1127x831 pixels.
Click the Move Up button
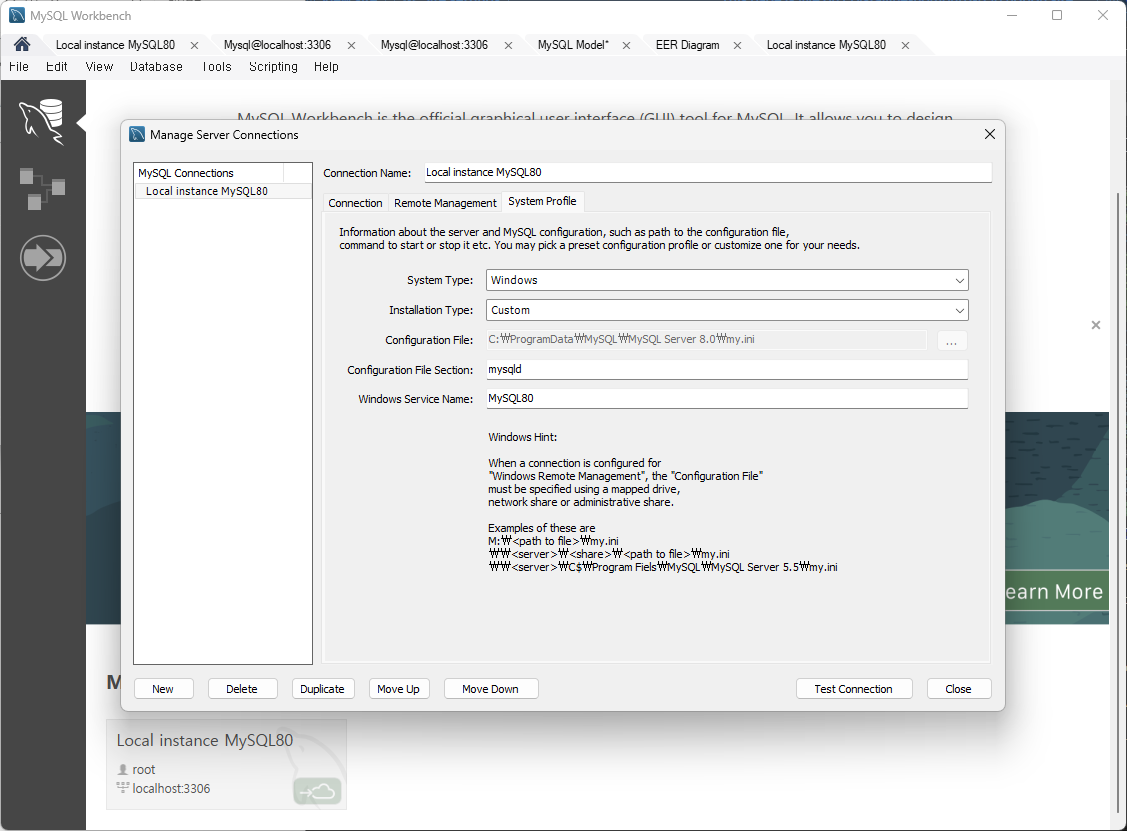pyautogui.click(x=398, y=689)
